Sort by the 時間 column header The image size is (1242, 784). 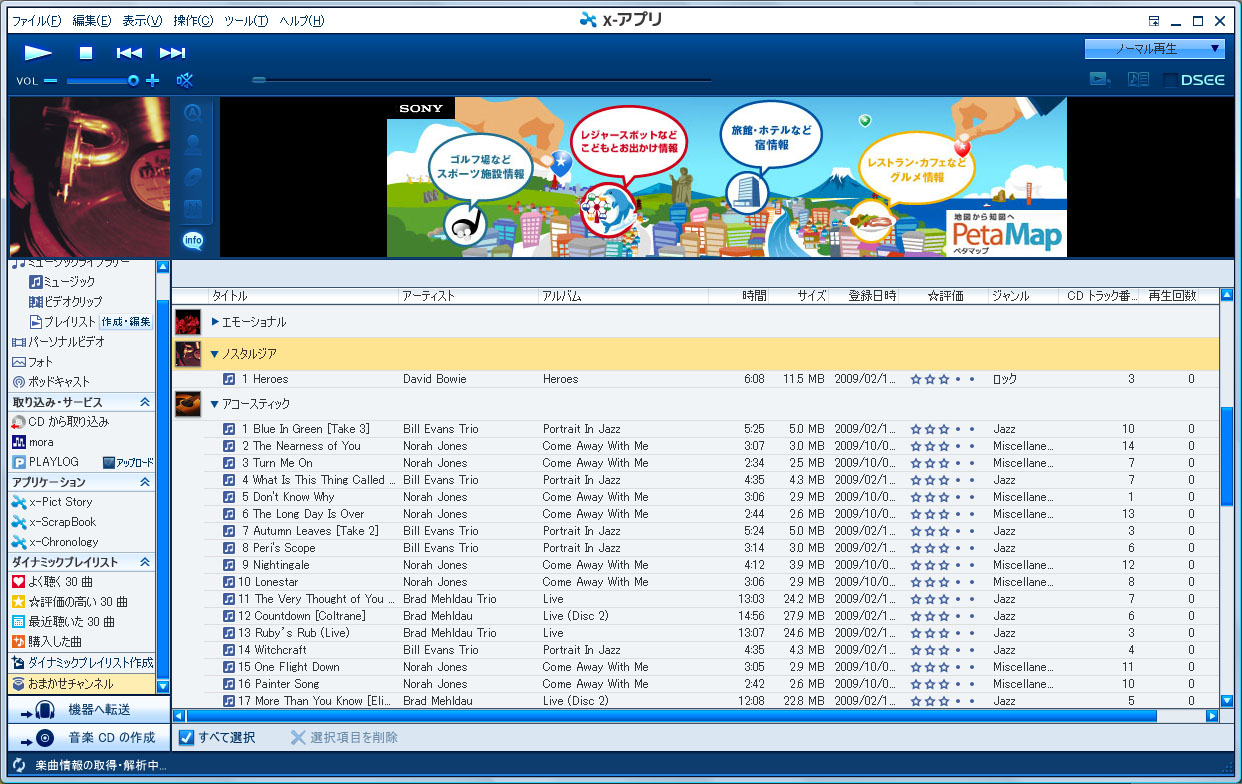[x=741, y=296]
